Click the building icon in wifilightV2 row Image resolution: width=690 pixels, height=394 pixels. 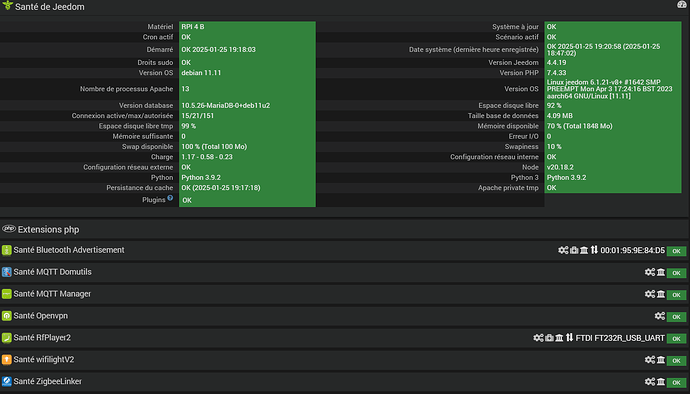[x=661, y=360]
